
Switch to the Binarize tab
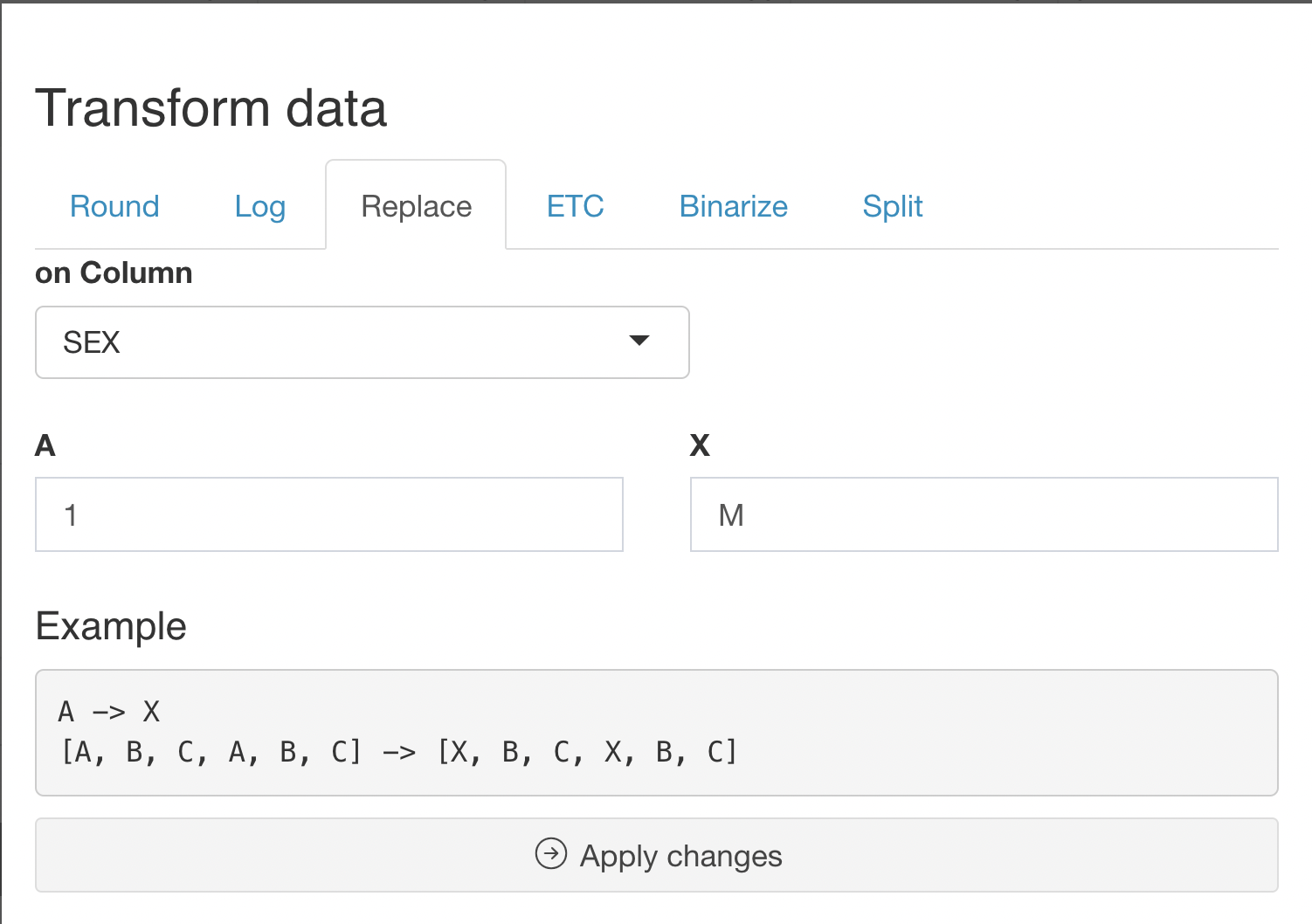pyautogui.click(x=734, y=206)
